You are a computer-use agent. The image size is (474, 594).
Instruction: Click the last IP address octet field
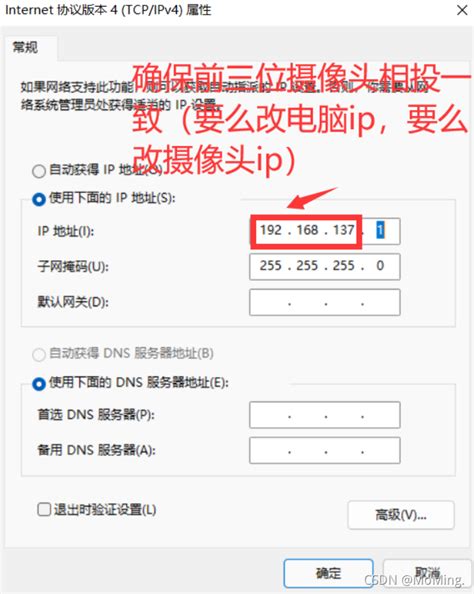pyautogui.click(x=380, y=230)
